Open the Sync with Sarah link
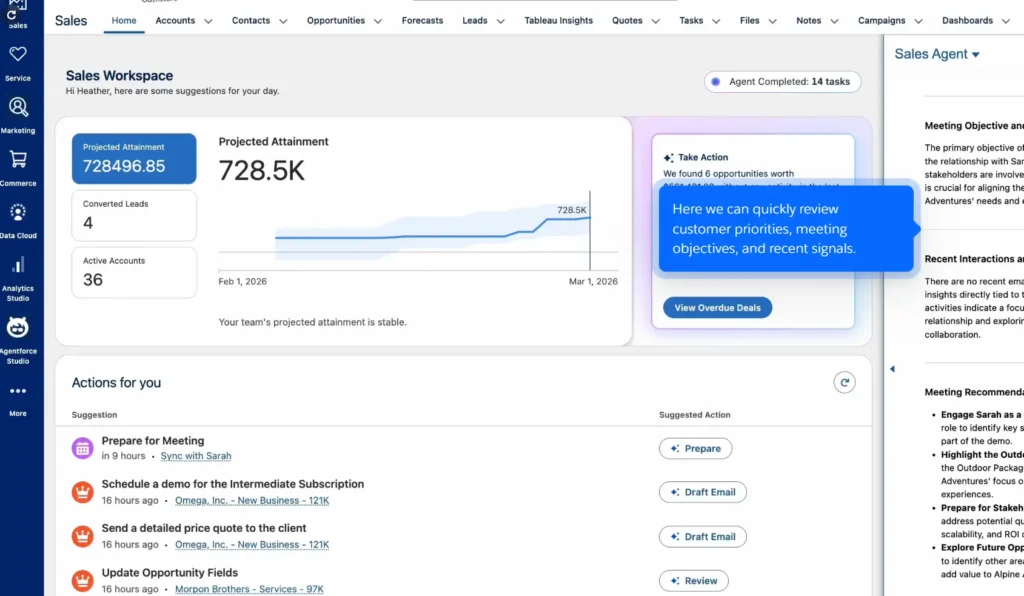The width and height of the screenshot is (1024, 596). [195, 455]
